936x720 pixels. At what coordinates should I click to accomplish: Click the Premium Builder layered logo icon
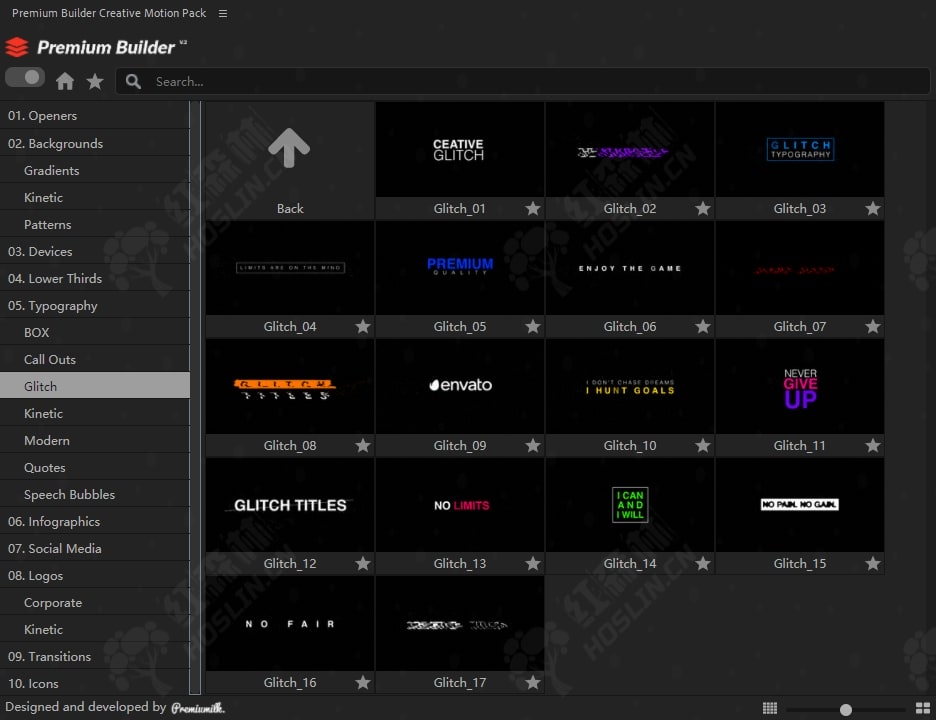tap(17, 47)
